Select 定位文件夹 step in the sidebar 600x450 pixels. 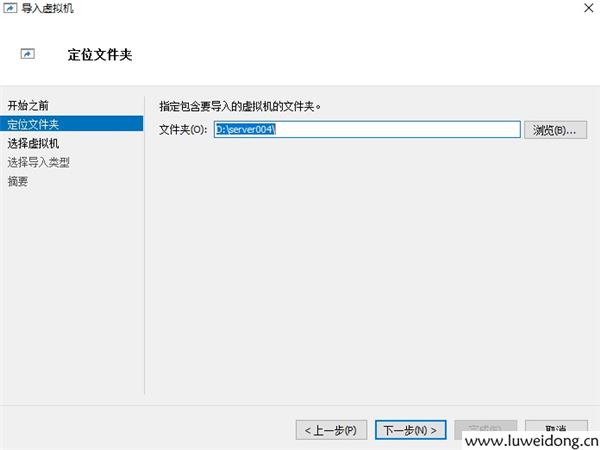34,124
